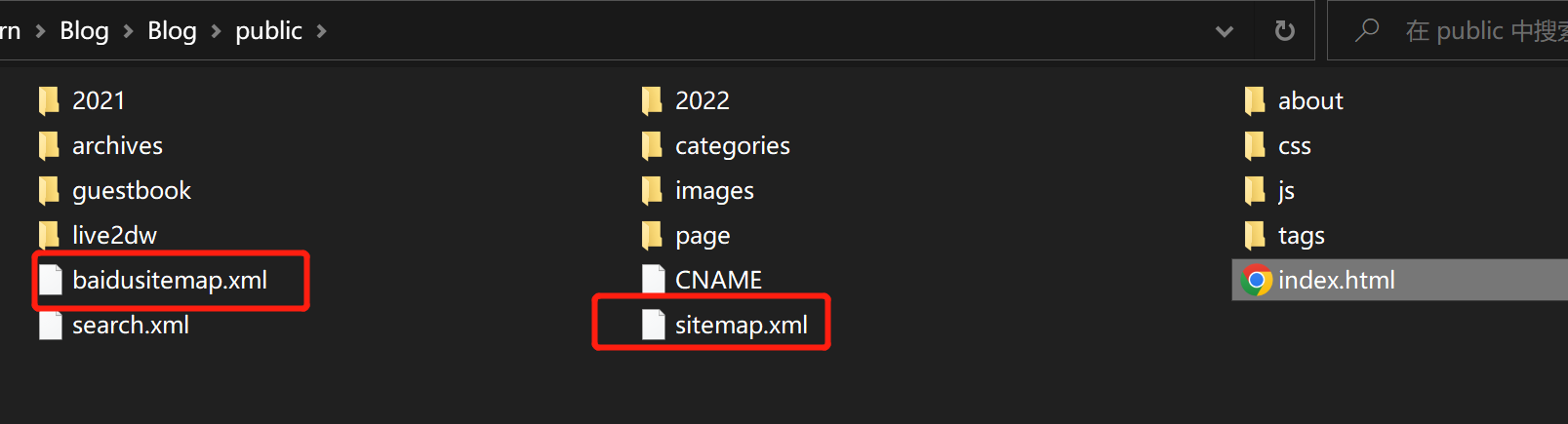Select the archives folder icon
Image resolution: width=1568 pixels, height=424 pixels.
[49, 145]
